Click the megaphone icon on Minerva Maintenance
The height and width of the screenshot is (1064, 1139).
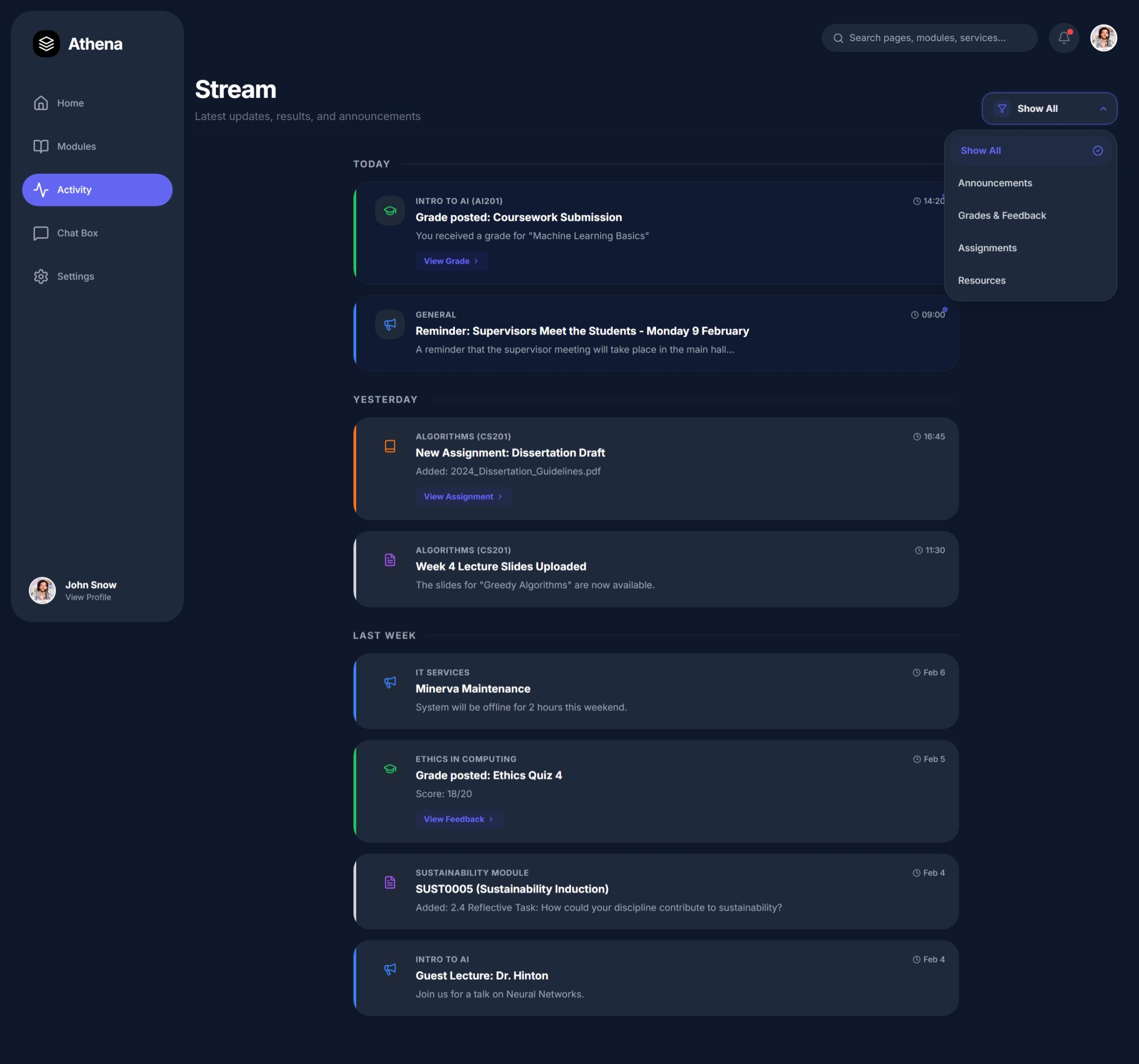(x=389, y=682)
